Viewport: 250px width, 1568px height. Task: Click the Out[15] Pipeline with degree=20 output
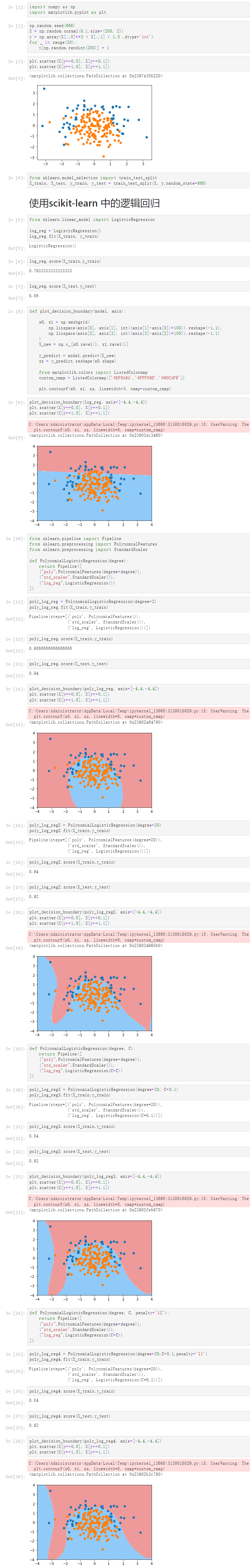click(x=96, y=845)
